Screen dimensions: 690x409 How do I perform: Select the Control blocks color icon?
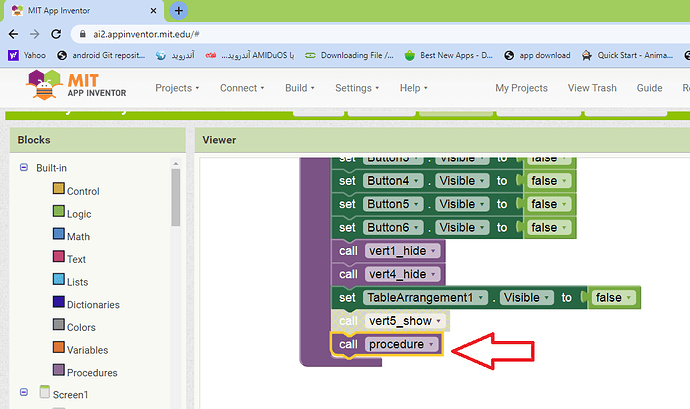point(58,190)
